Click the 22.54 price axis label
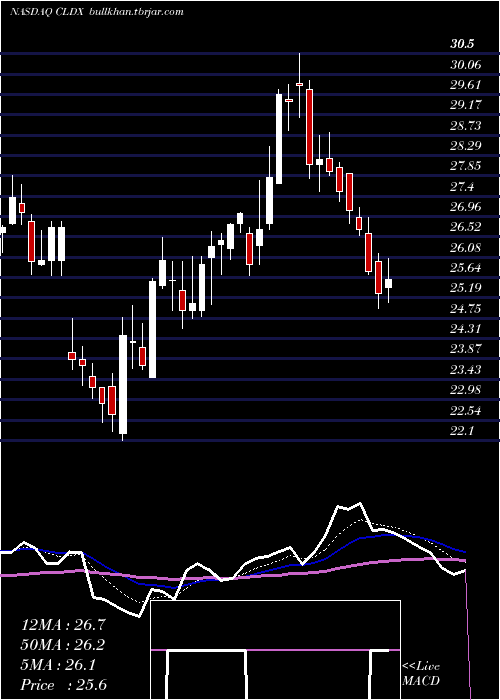The image size is (500, 700). point(466,410)
